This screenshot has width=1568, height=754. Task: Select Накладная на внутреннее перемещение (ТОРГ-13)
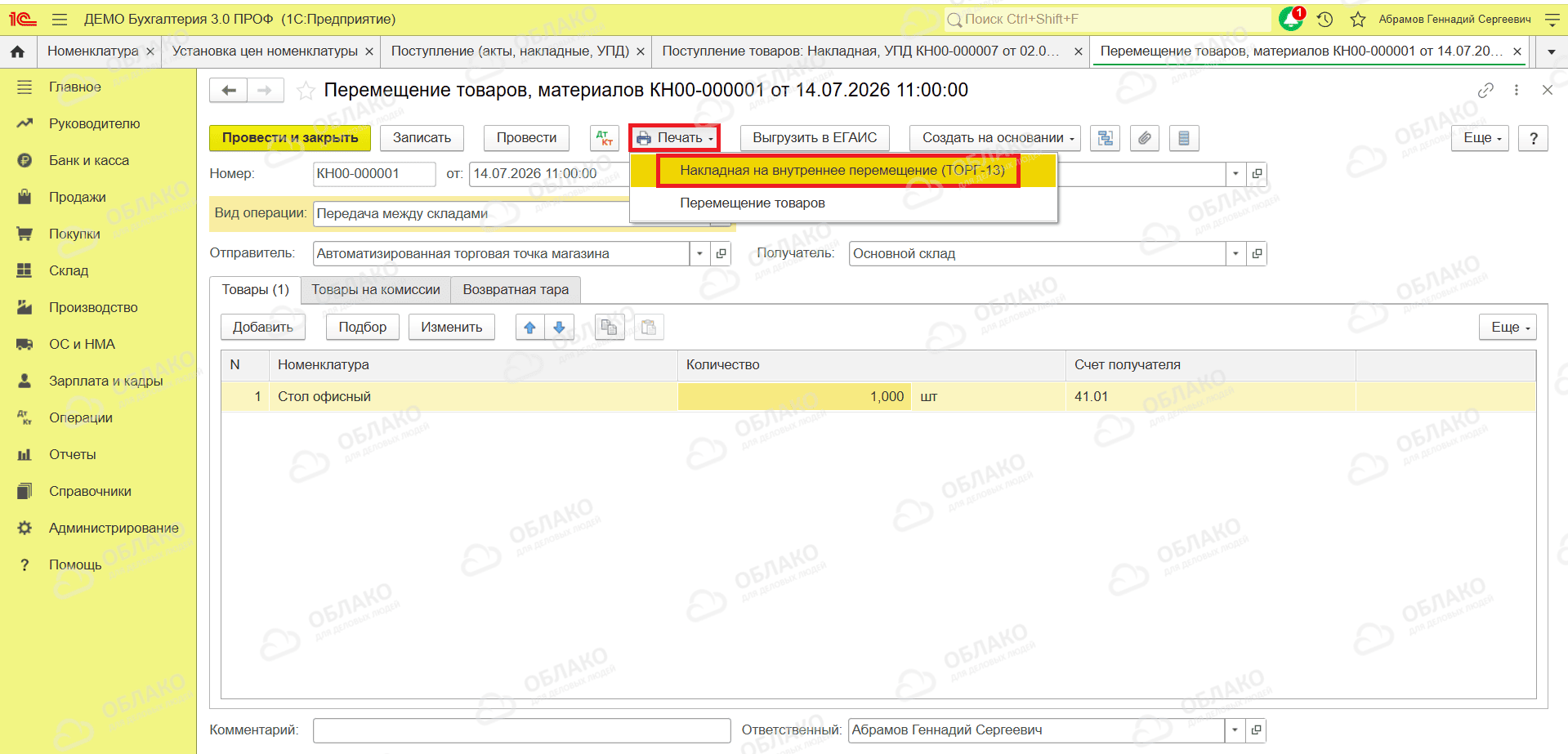tap(842, 171)
